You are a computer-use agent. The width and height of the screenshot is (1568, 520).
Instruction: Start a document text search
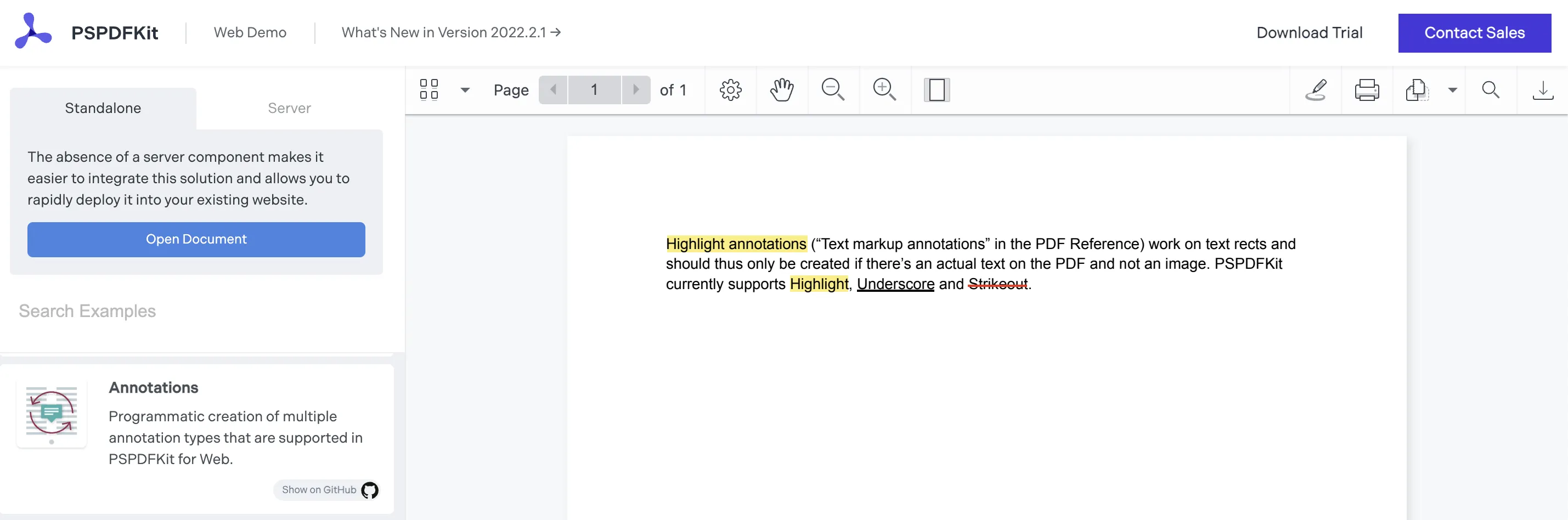1490,89
